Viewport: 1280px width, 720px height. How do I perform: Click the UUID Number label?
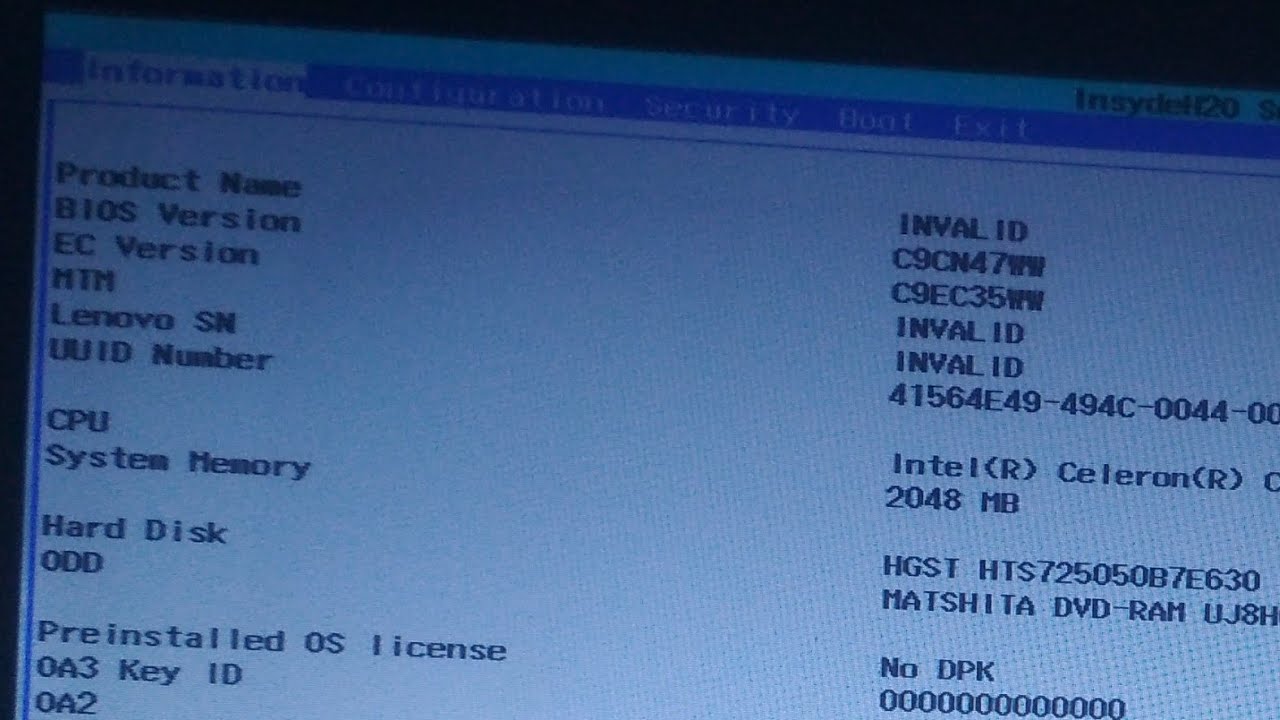coord(160,354)
